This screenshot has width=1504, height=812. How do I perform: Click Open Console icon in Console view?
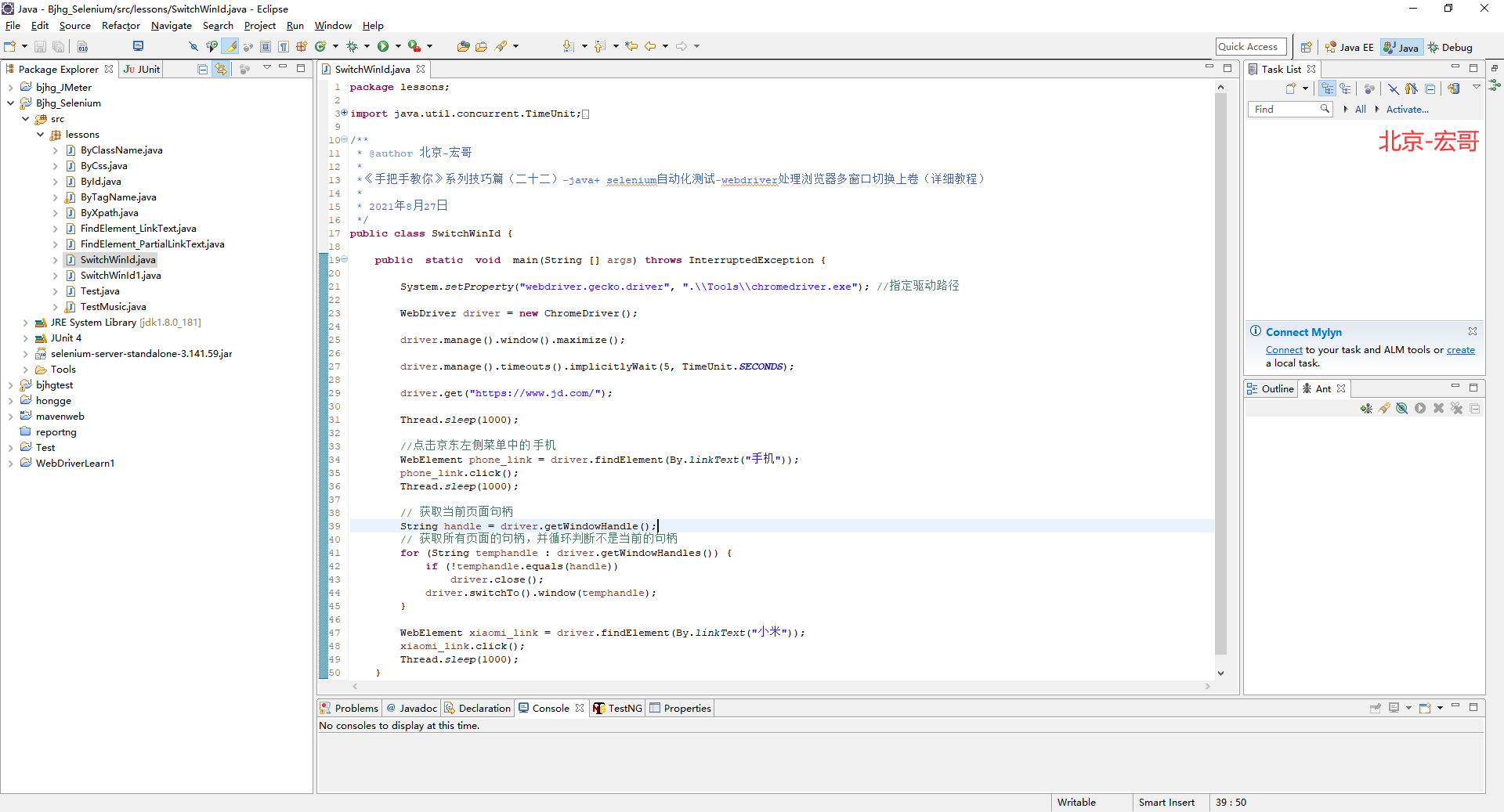(x=1425, y=708)
